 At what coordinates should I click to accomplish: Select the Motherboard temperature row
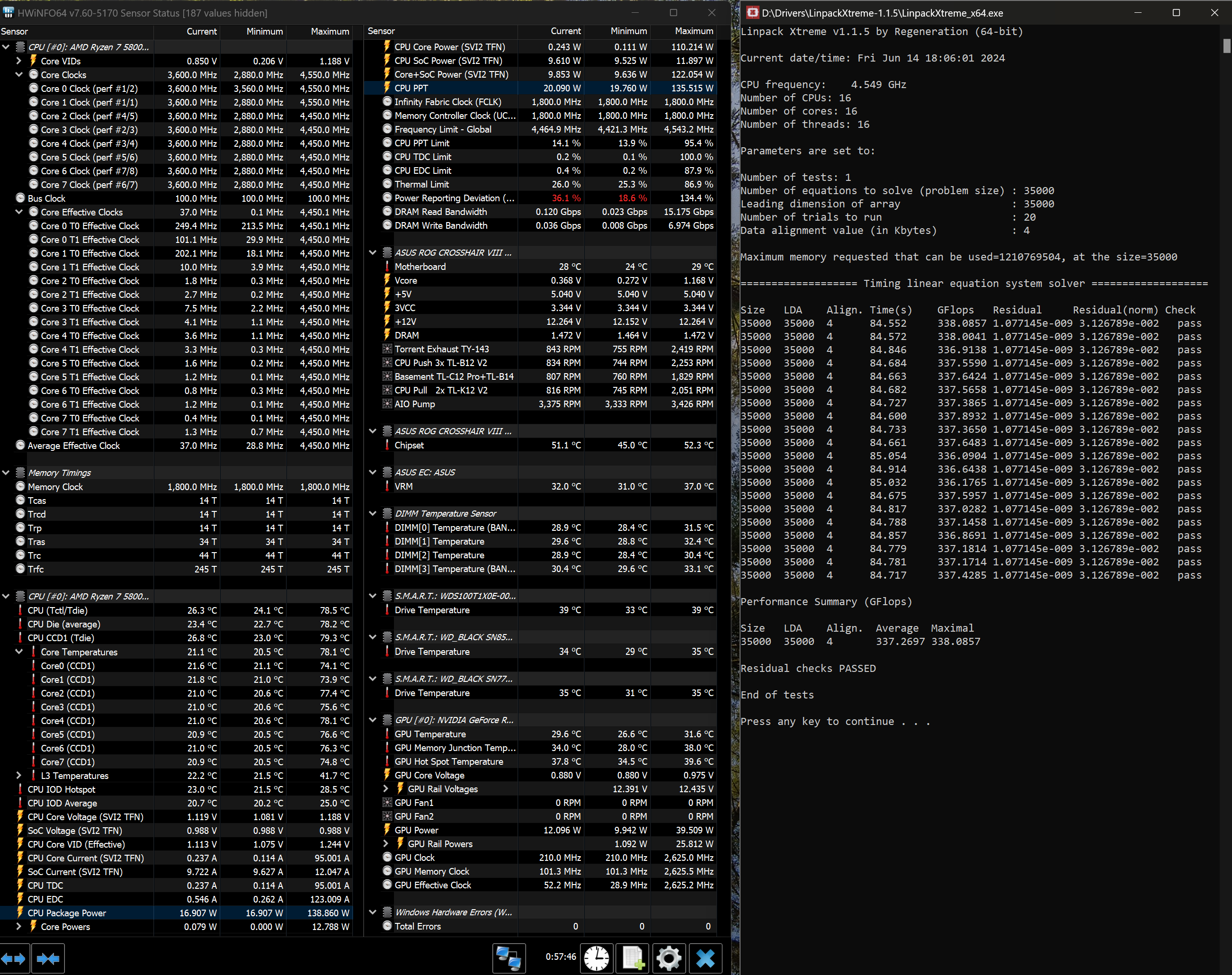540,267
